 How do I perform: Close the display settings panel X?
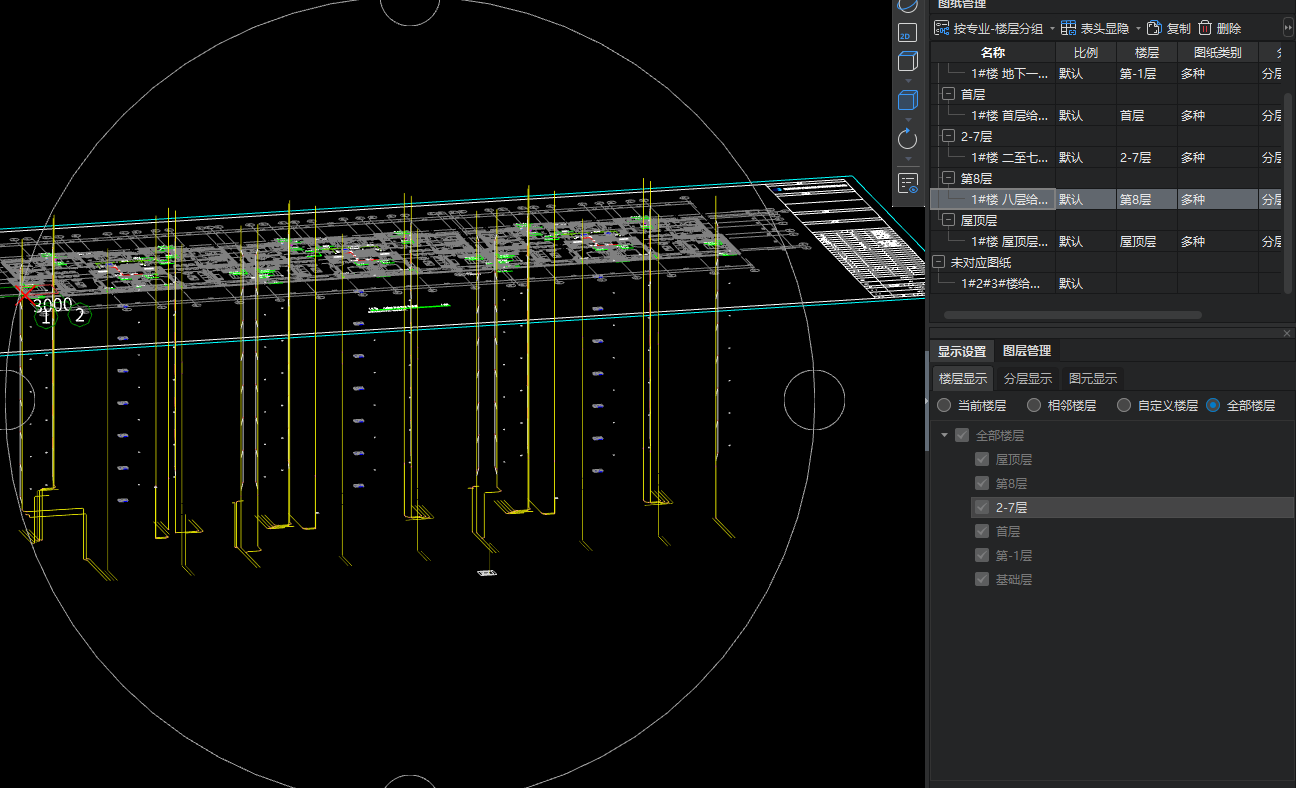1287,333
